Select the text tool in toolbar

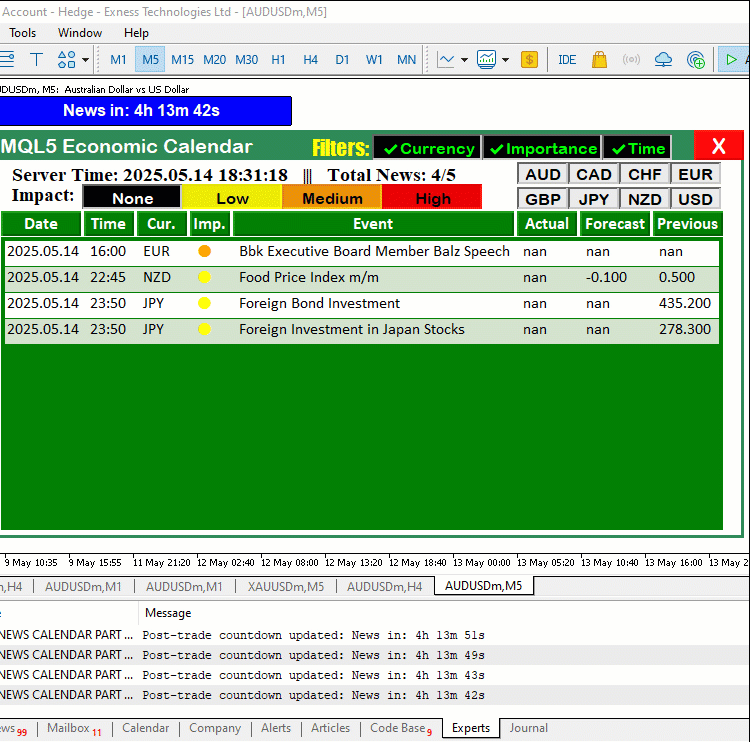[36, 60]
